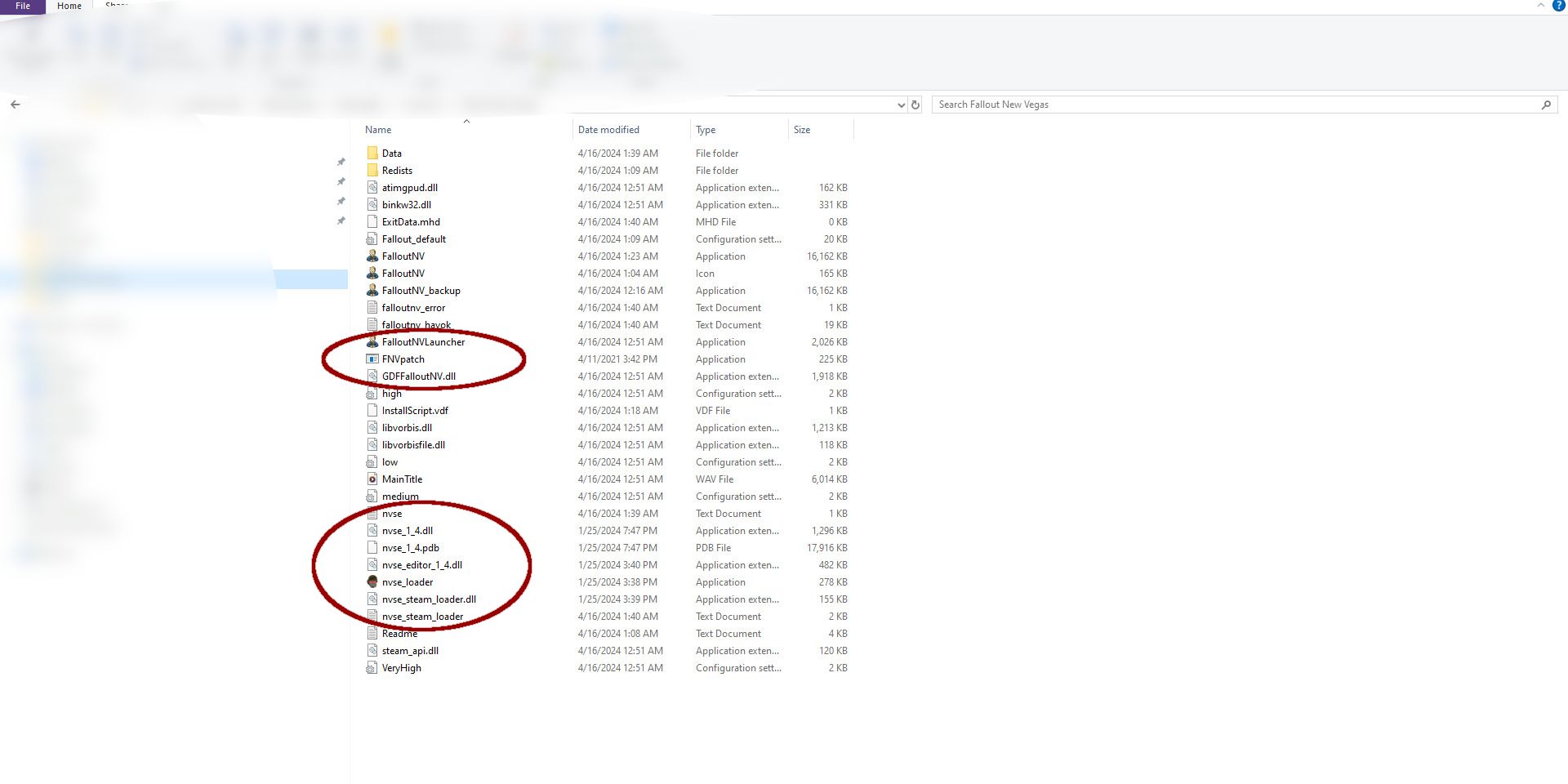Select the MainTitle WAV file icon

(x=372, y=479)
